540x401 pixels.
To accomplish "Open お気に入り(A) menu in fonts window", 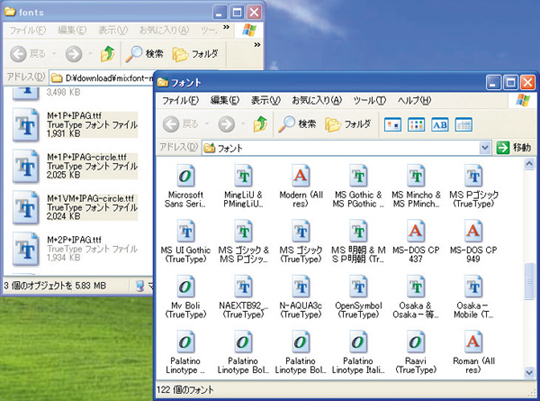I will click(x=164, y=30).
